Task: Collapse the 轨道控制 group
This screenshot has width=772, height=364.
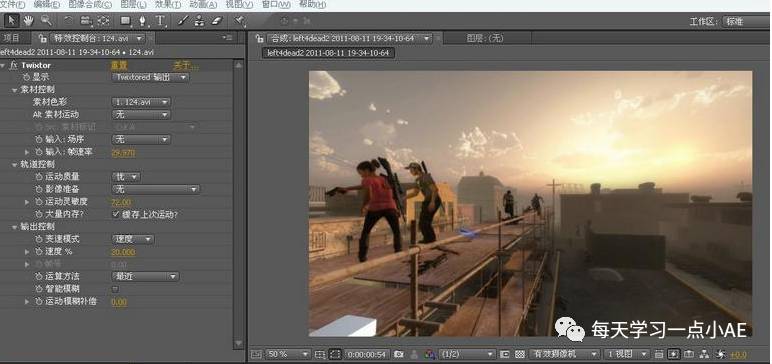Action: click(14, 164)
